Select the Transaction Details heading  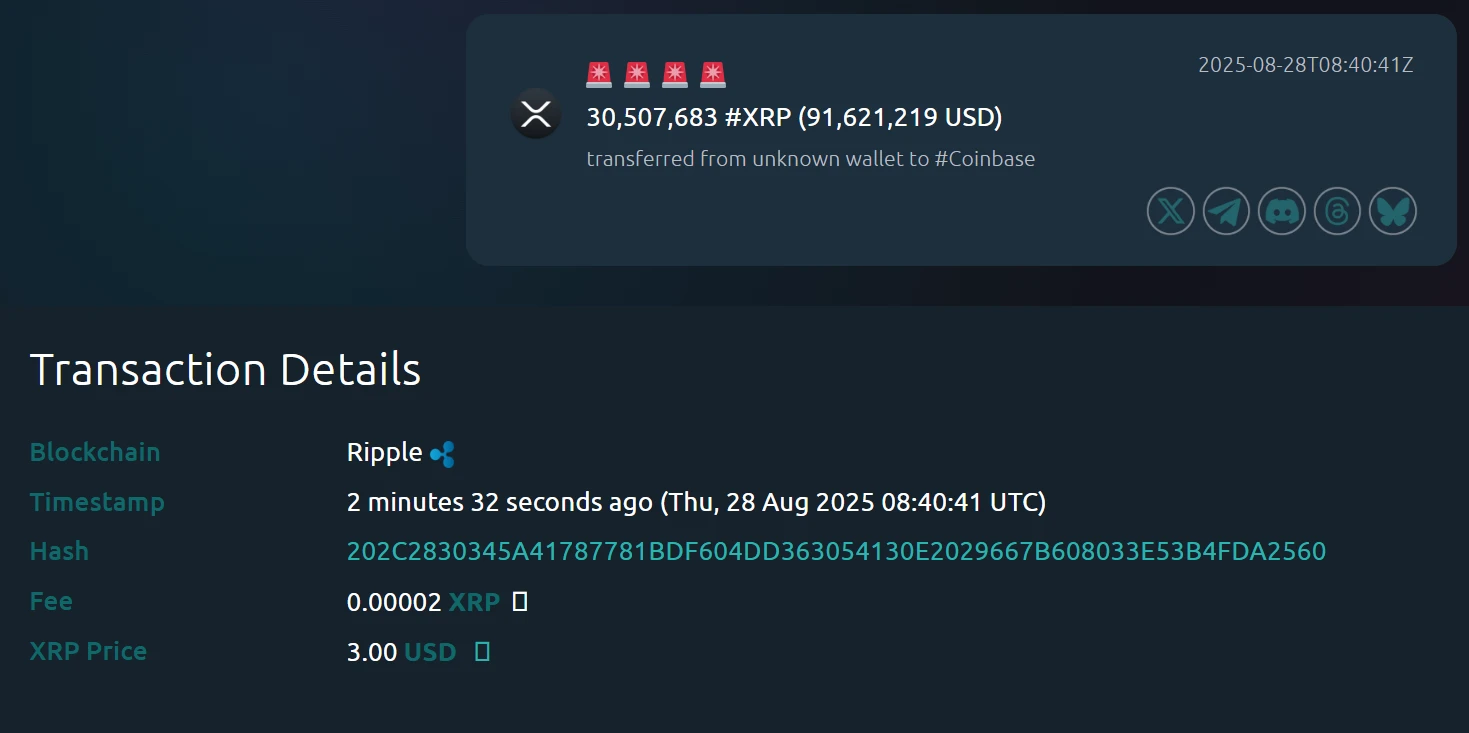click(226, 369)
